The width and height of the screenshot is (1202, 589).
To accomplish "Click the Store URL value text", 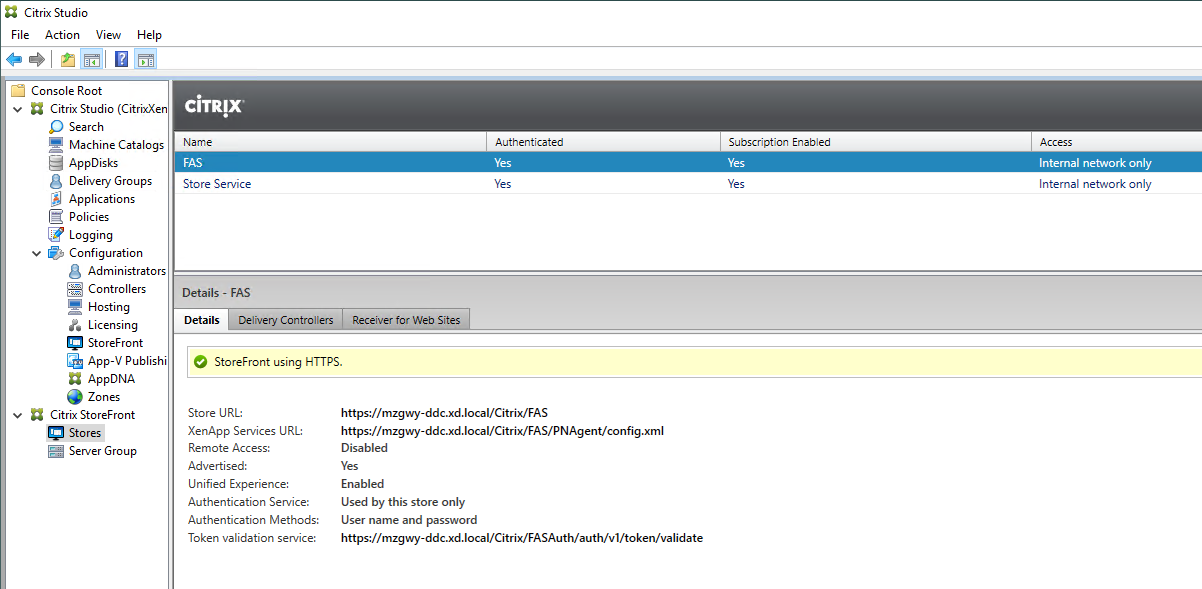I will coord(444,413).
